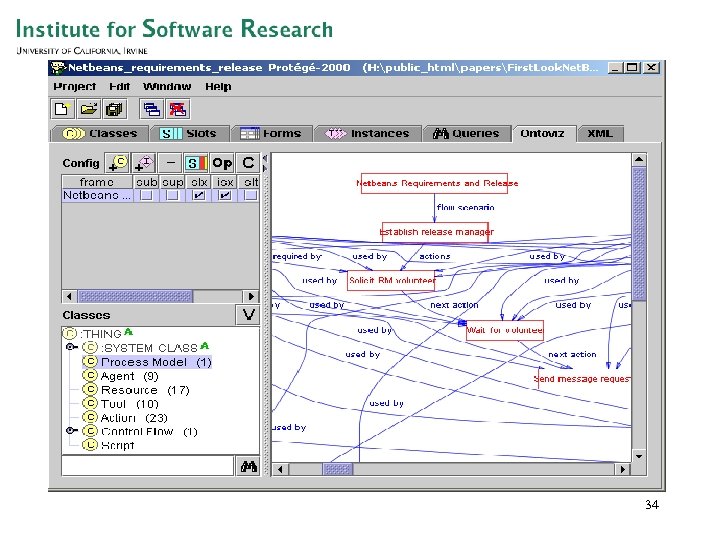This screenshot has width=720, height=540.
Task: Click the frame column header
Action: pyautogui.click(x=97, y=182)
